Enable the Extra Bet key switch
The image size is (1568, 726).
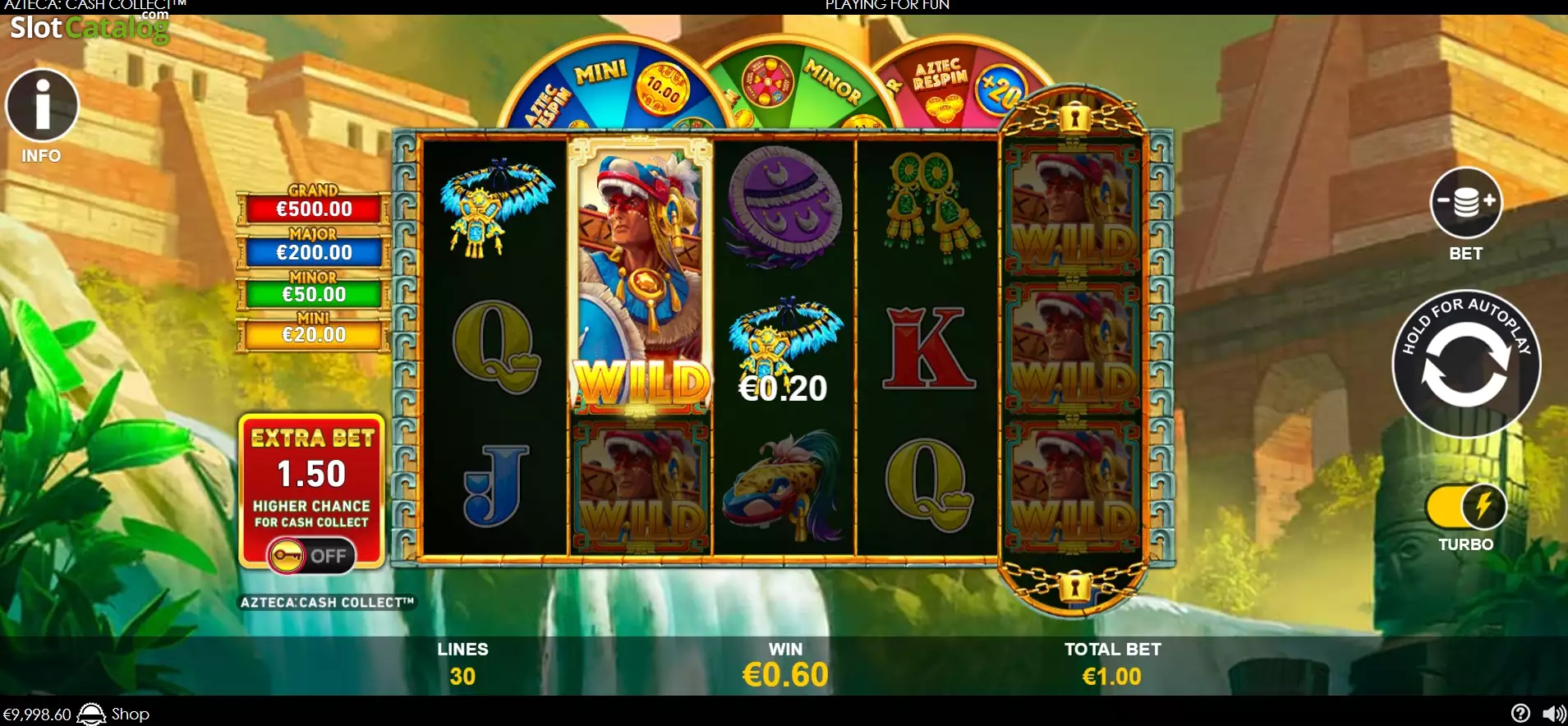click(x=311, y=556)
